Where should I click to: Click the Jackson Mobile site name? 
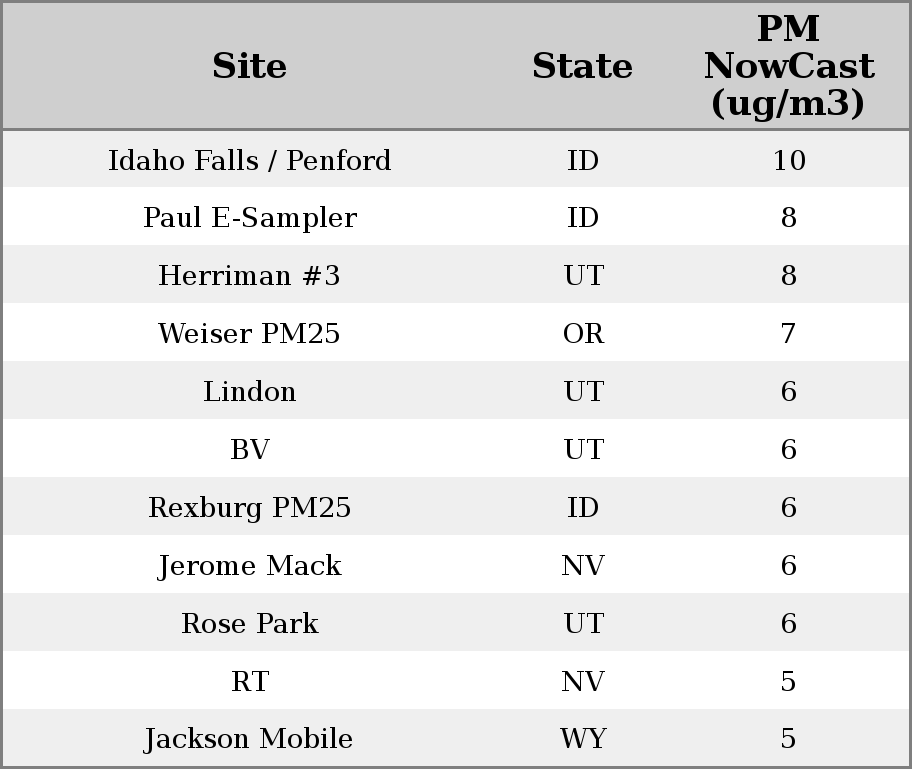[x=249, y=739]
